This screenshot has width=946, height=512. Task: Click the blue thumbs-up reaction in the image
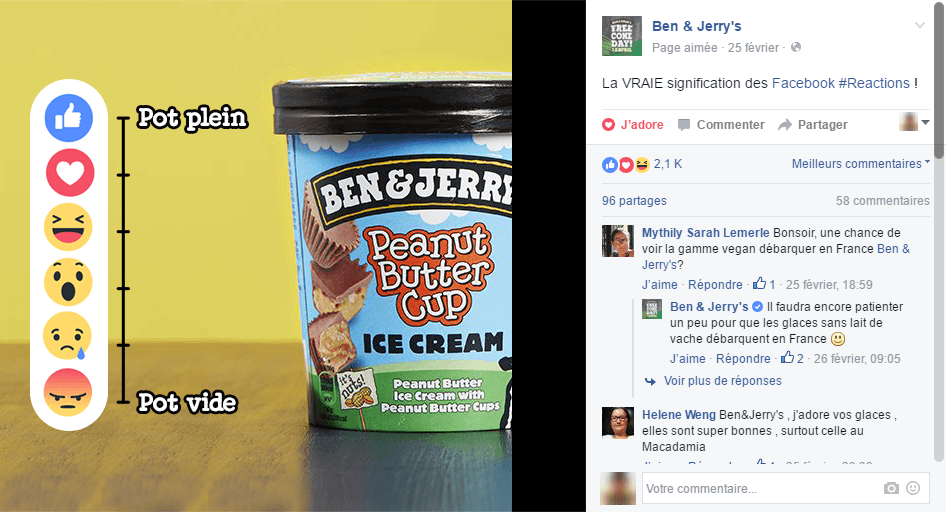[69, 118]
